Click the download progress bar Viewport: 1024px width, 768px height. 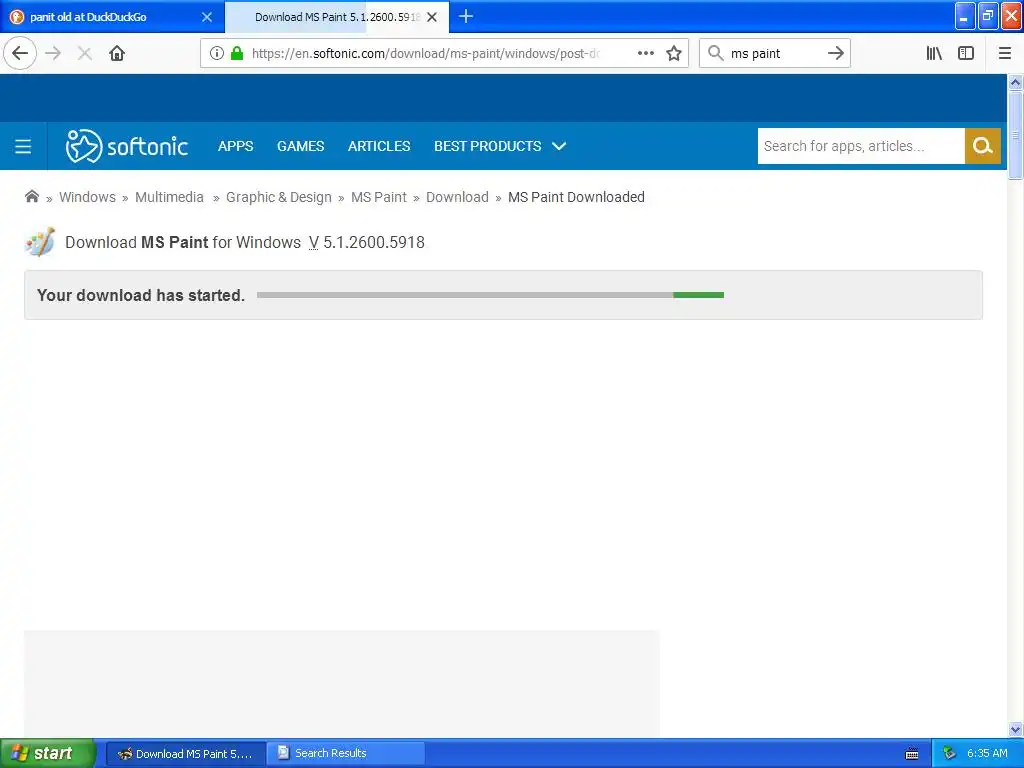pyautogui.click(x=490, y=295)
